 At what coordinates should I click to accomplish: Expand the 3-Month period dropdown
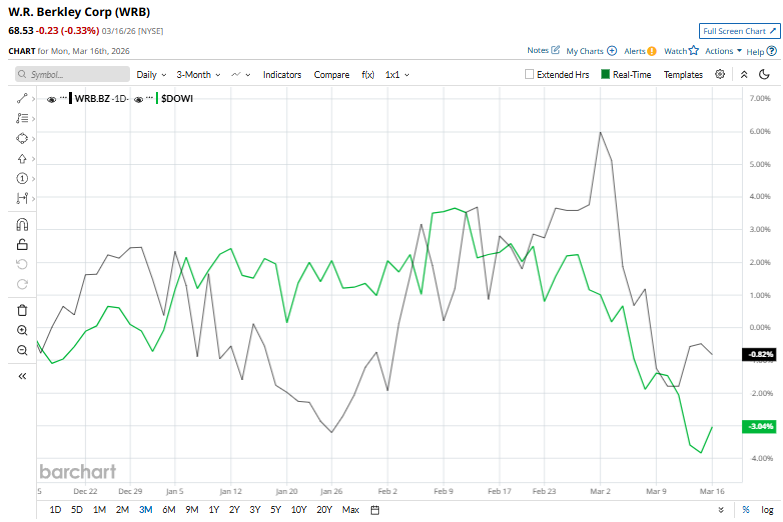point(198,74)
